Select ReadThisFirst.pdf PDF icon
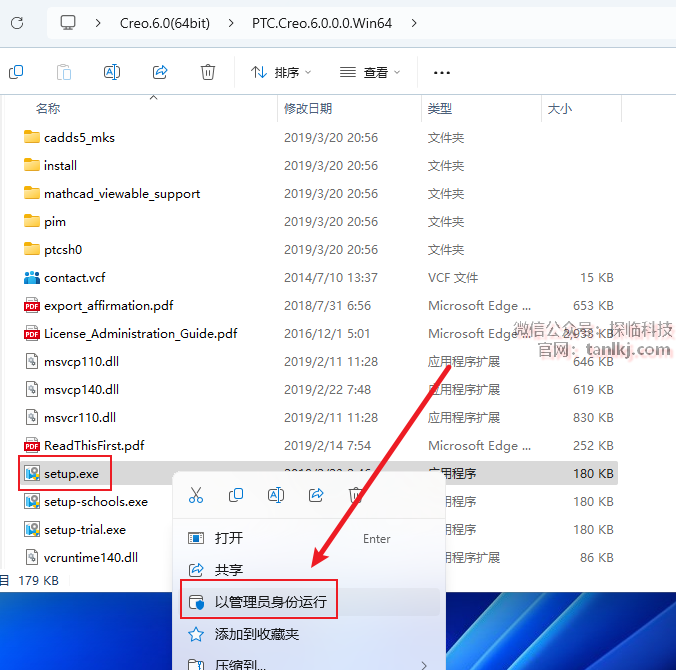The image size is (676, 670). [x=32, y=445]
